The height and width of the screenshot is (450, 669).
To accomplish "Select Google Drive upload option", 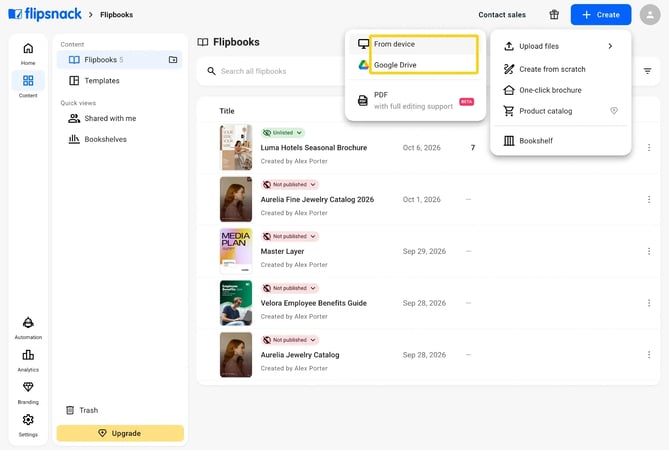I will click(x=415, y=65).
